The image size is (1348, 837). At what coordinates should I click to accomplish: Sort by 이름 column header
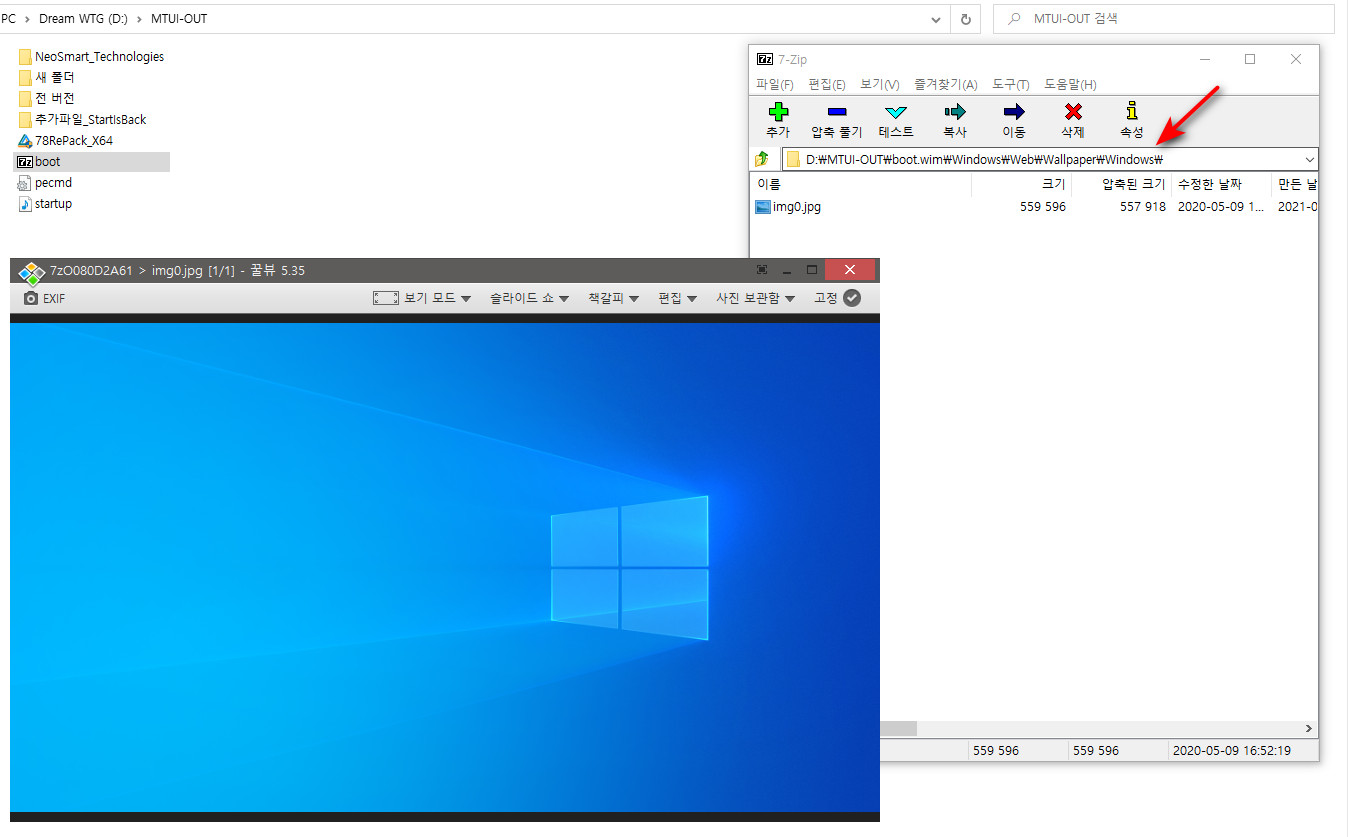[860, 184]
